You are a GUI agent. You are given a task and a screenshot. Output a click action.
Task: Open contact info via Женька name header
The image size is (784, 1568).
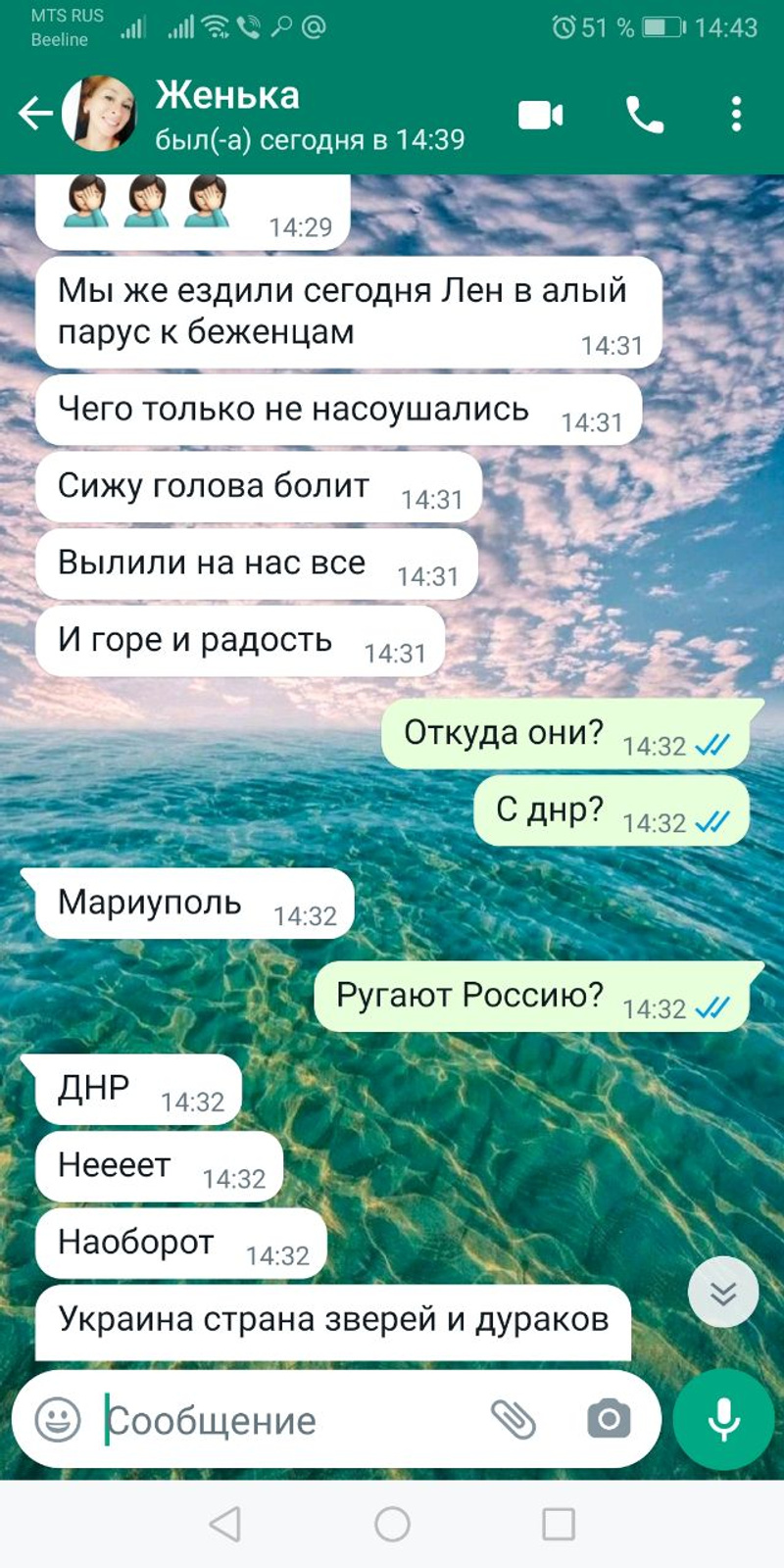point(227,95)
